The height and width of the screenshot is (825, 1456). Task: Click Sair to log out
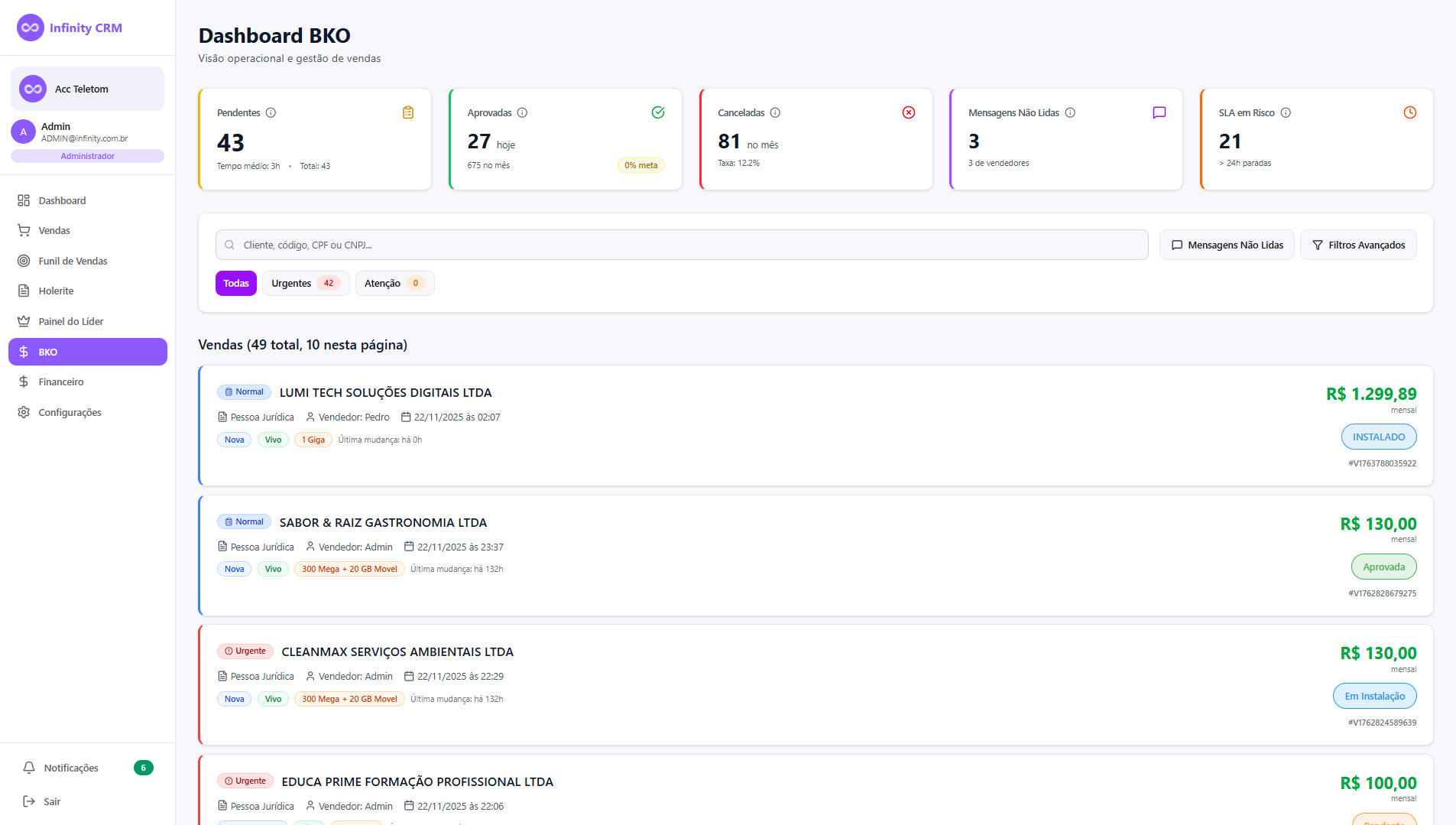(x=51, y=802)
